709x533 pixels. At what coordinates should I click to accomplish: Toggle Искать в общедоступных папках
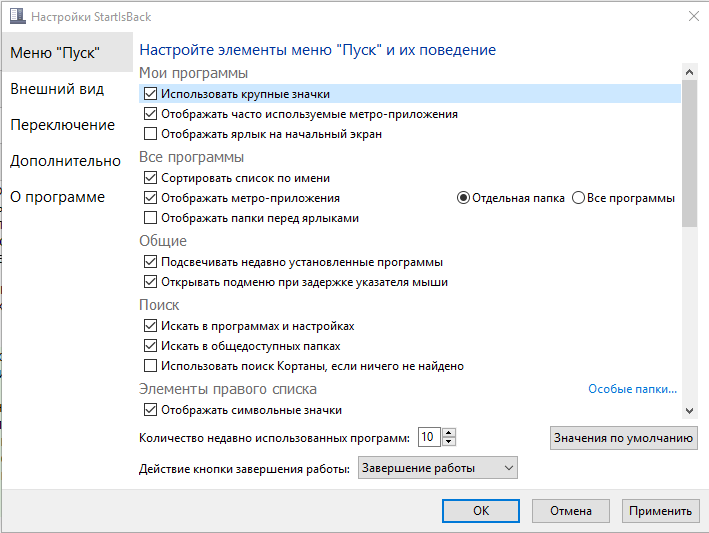coord(150,346)
